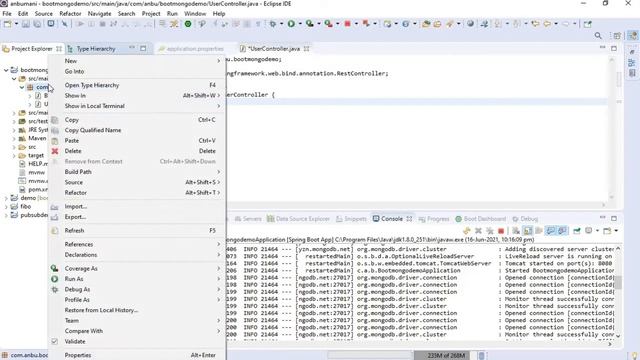Viewport: 640px width, 360px height.
Task: Click the console vertical scrollbar
Action: pyautogui.click(x=618, y=291)
